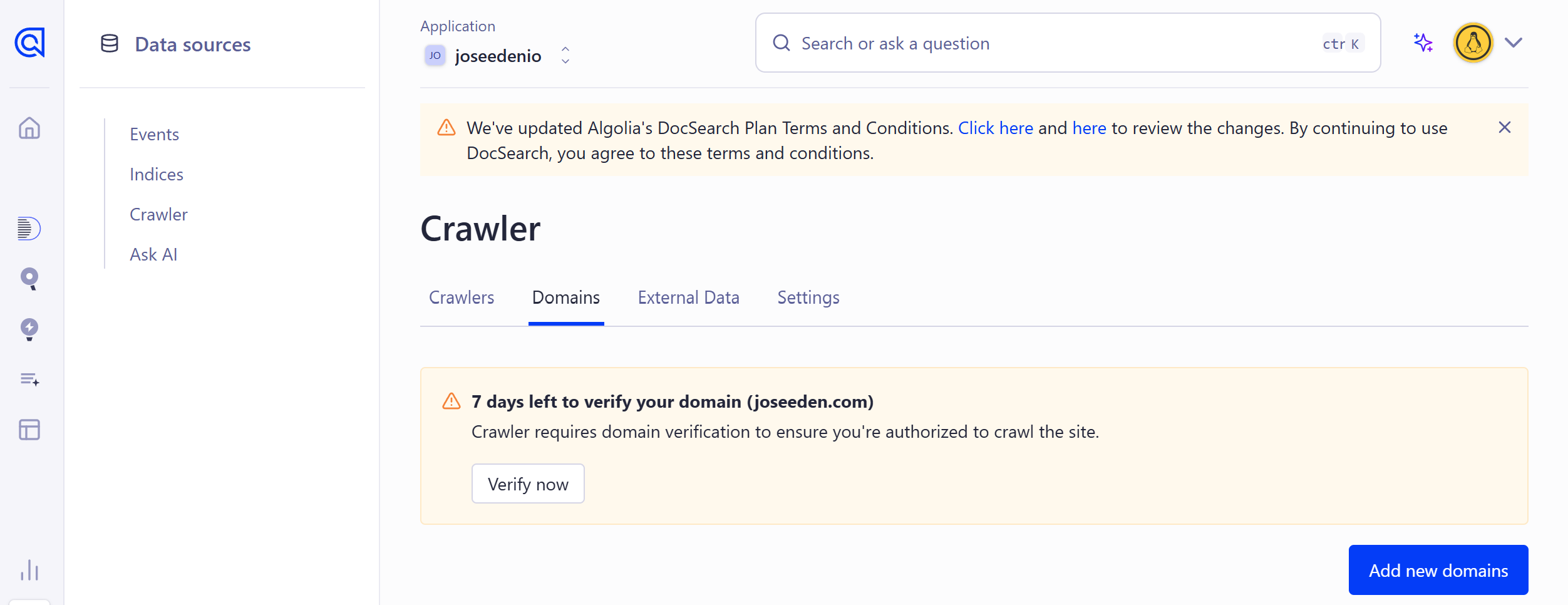Image resolution: width=1568 pixels, height=605 pixels.
Task: Switch to the External Data tab
Action: (x=688, y=297)
